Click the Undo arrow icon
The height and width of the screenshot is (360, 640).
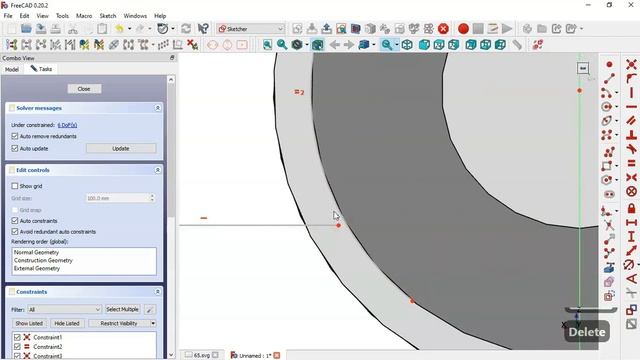coord(119,29)
